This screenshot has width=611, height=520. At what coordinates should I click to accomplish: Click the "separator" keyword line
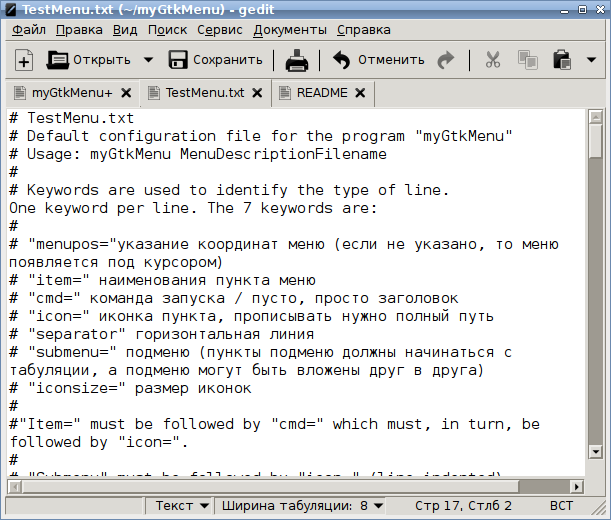pyautogui.click(x=162, y=334)
